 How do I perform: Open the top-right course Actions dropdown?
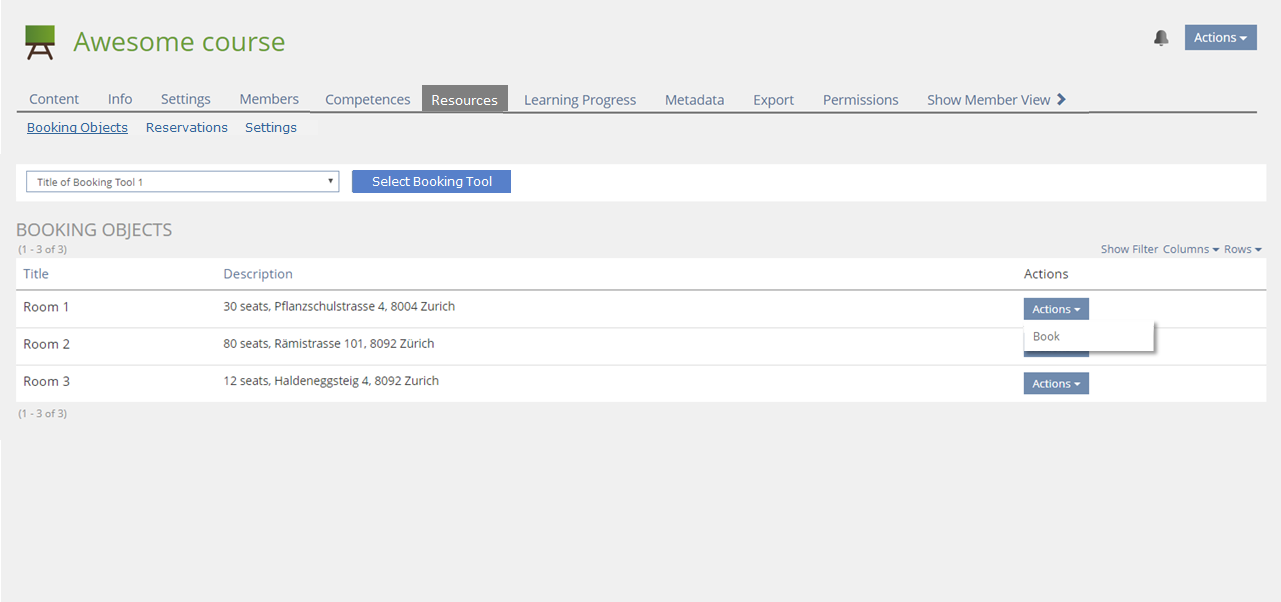point(1220,38)
